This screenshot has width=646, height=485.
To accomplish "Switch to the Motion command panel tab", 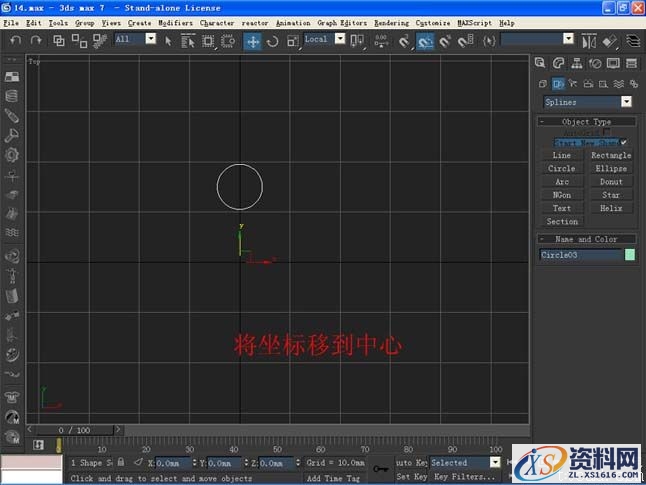I will (x=595, y=63).
